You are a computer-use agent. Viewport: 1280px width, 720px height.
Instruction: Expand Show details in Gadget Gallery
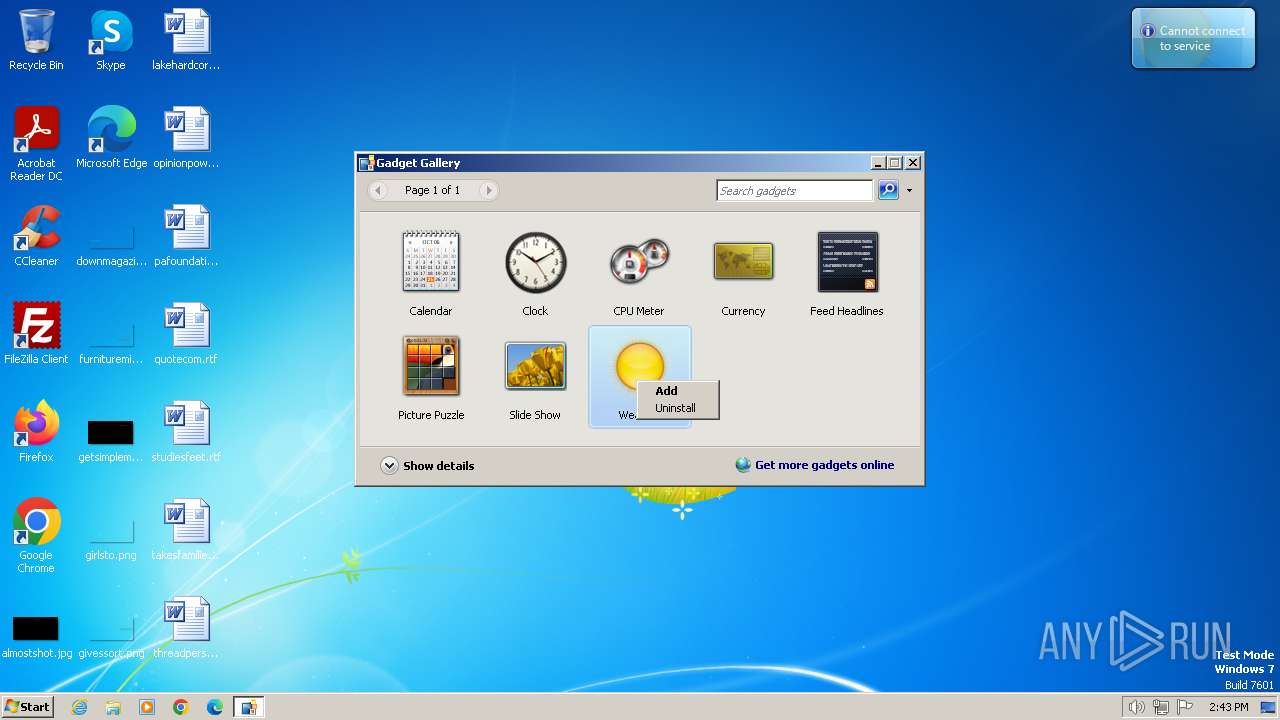(428, 466)
